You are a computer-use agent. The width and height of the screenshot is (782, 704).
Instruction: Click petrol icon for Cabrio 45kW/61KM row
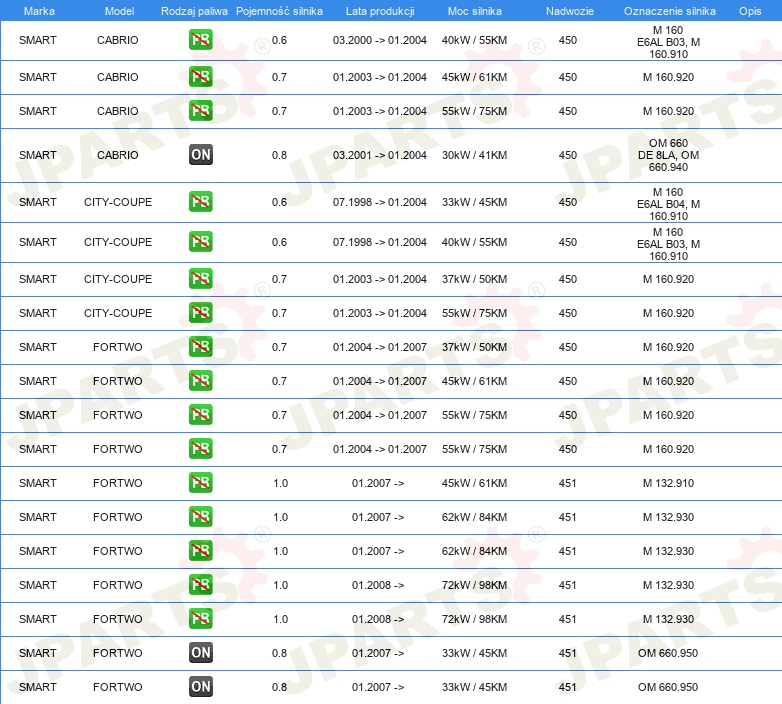click(x=201, y=77)
